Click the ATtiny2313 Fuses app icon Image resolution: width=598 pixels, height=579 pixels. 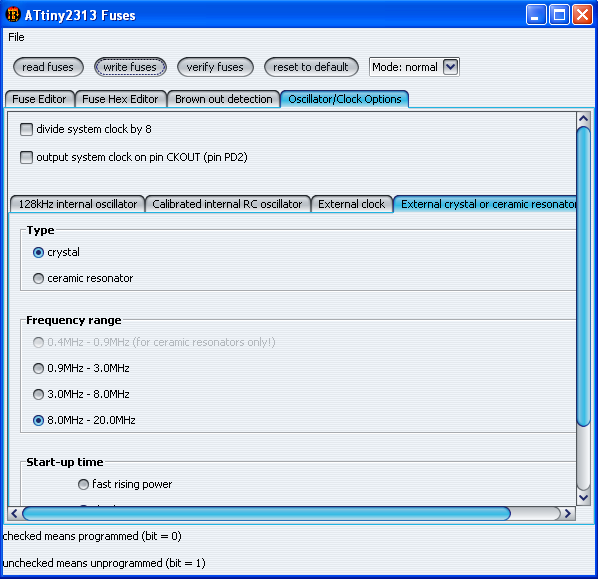(13, 15)
